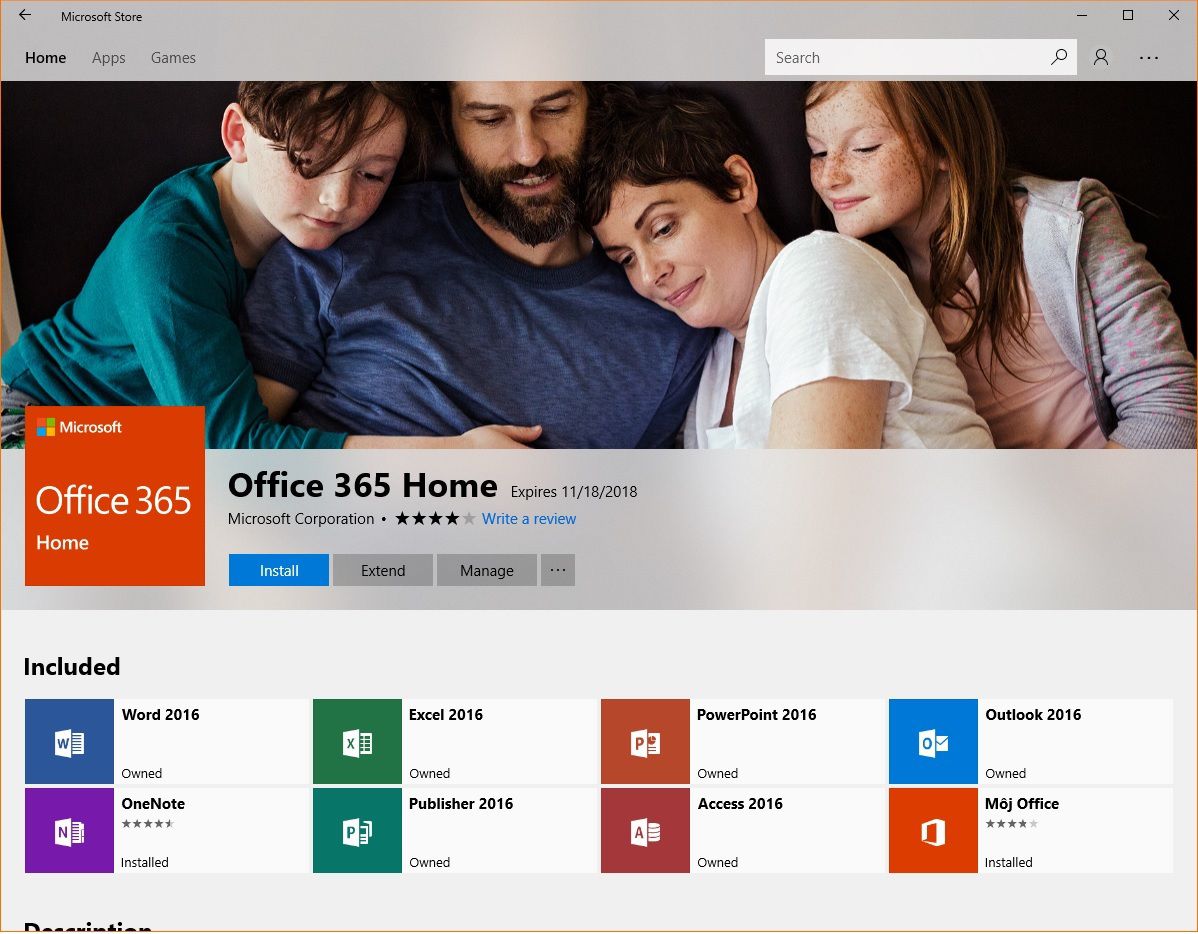Click the Extend subscription button
This screenshot has height=934, width=1198.
click(383, 570)
